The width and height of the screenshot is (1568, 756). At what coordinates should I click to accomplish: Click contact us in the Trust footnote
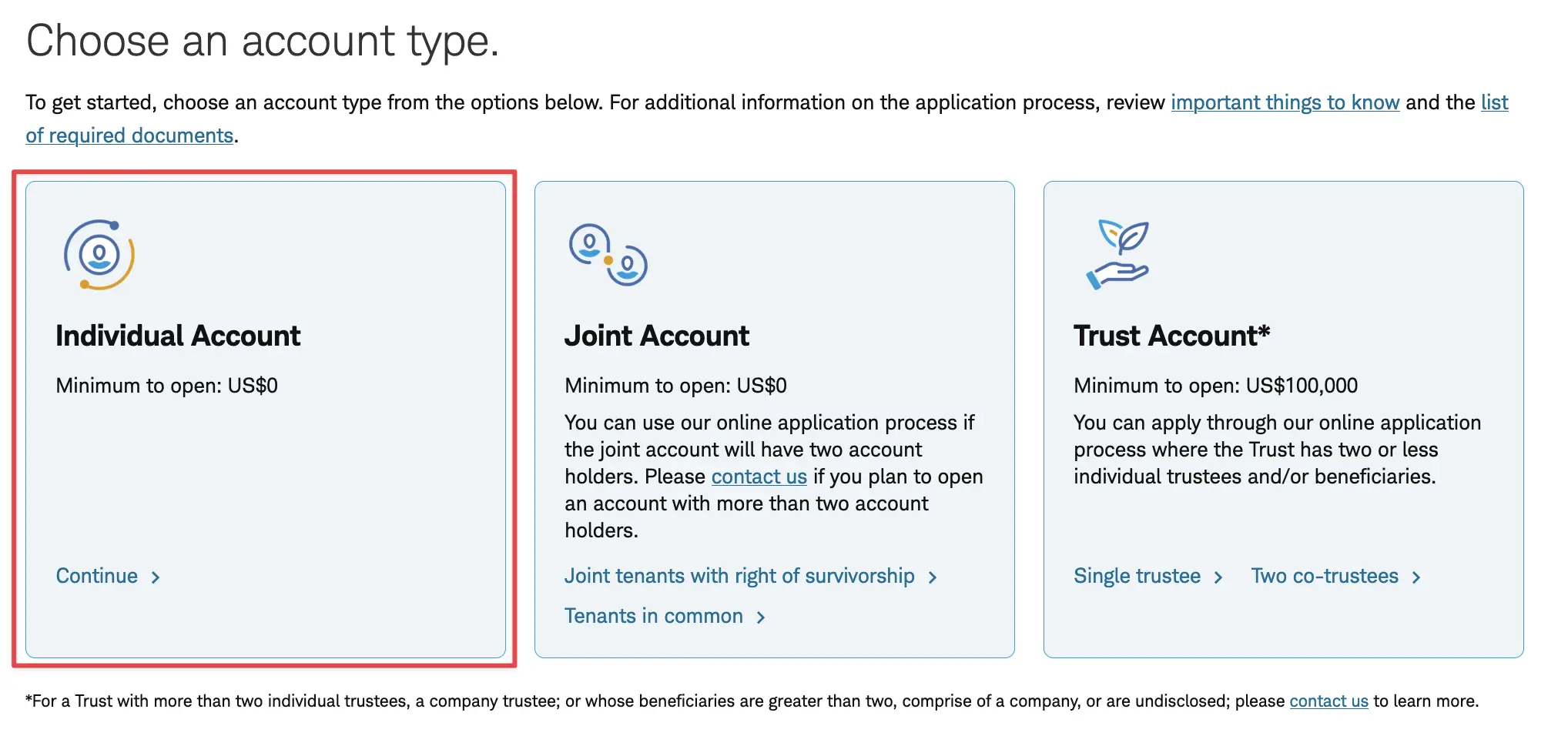[x=1328, y=701]
